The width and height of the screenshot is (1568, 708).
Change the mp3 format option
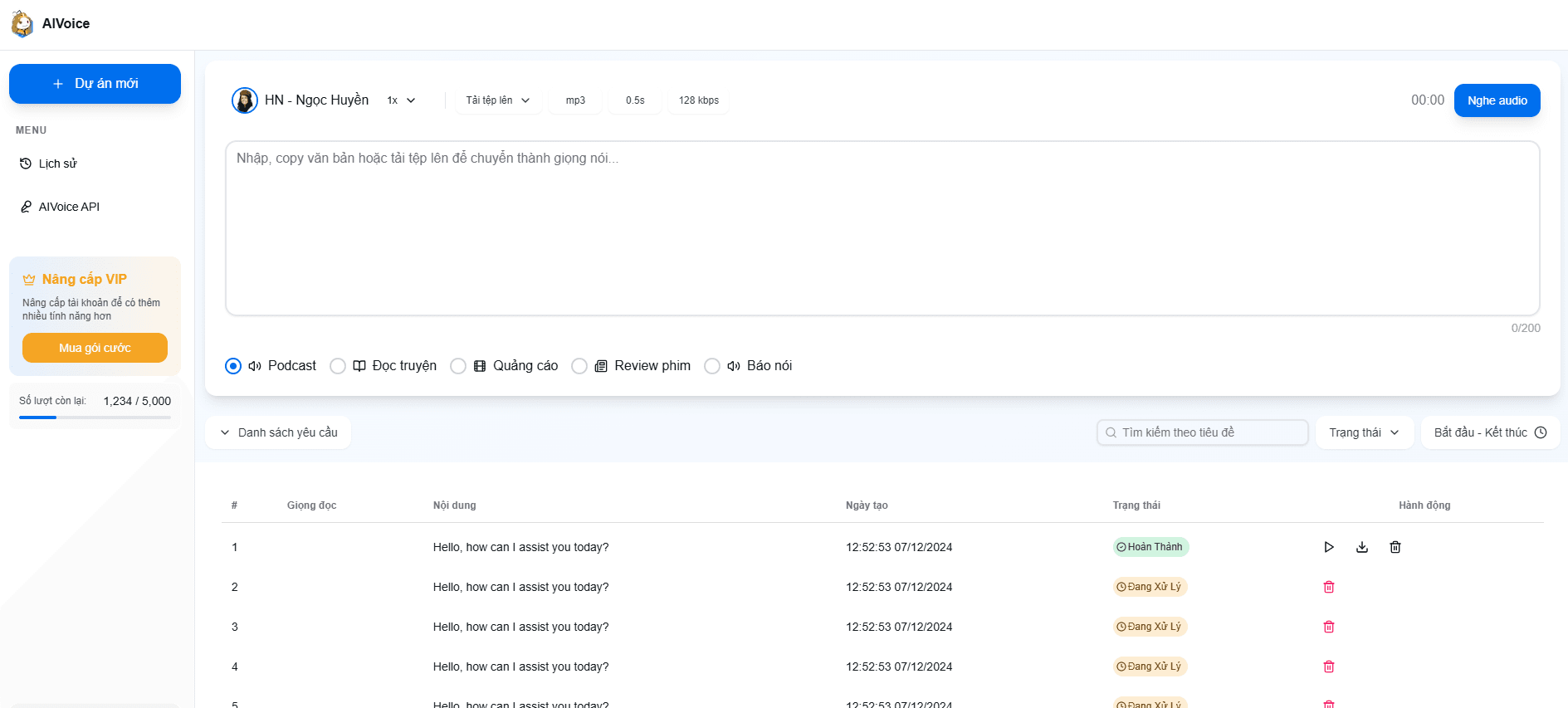click(x=575, y=100)
